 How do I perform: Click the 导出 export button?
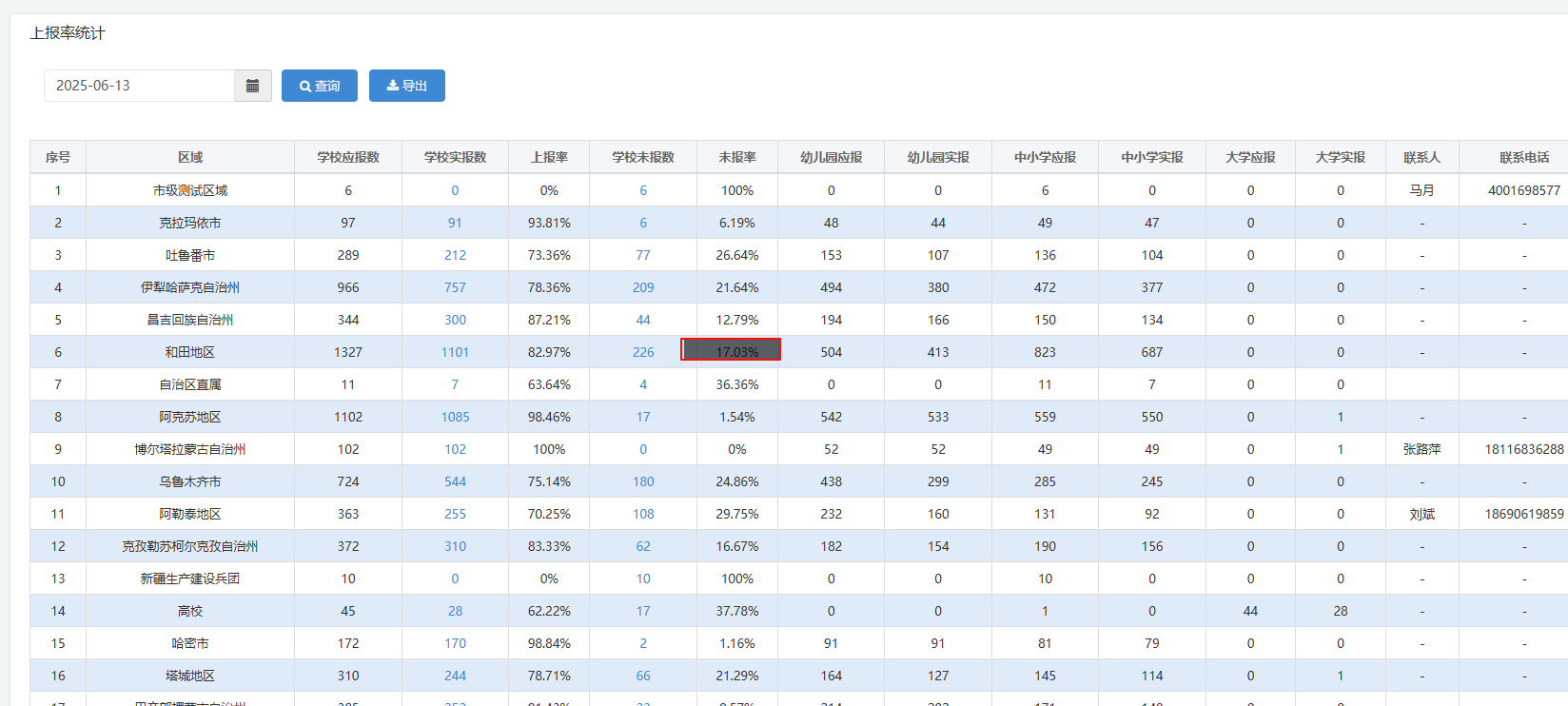(407, 86)
